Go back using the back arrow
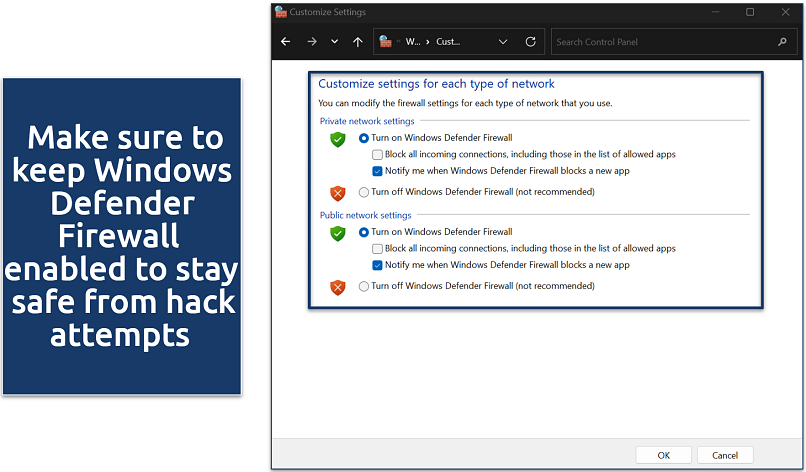This screenshot has height=472, width=806. 286,42
